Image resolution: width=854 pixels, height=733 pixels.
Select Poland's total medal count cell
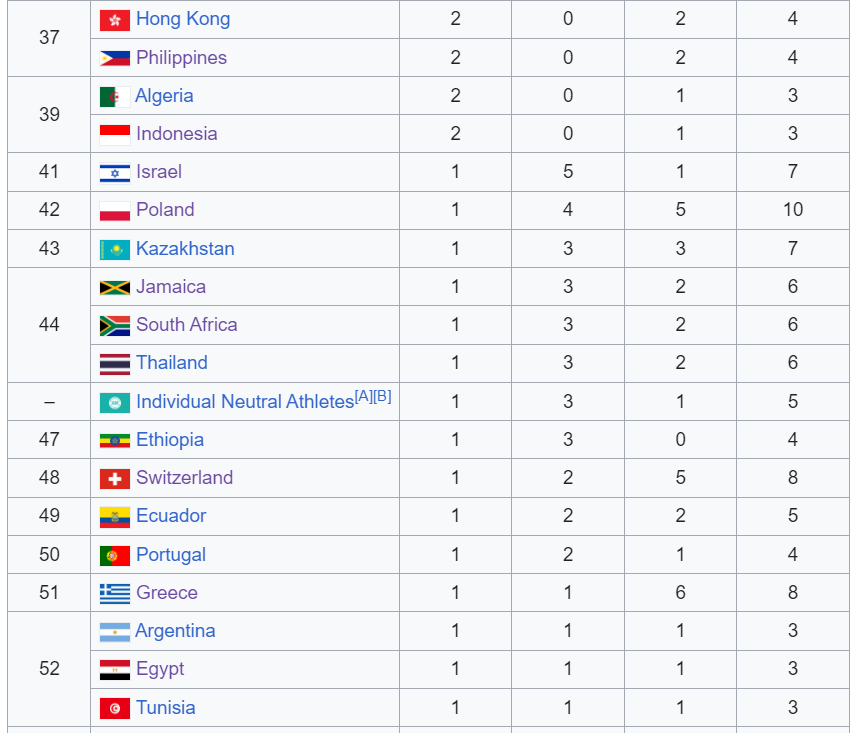pos(793,210)
